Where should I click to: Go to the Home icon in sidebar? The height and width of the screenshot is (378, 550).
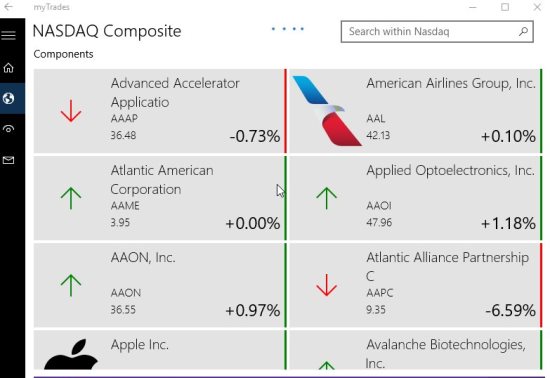8,68
